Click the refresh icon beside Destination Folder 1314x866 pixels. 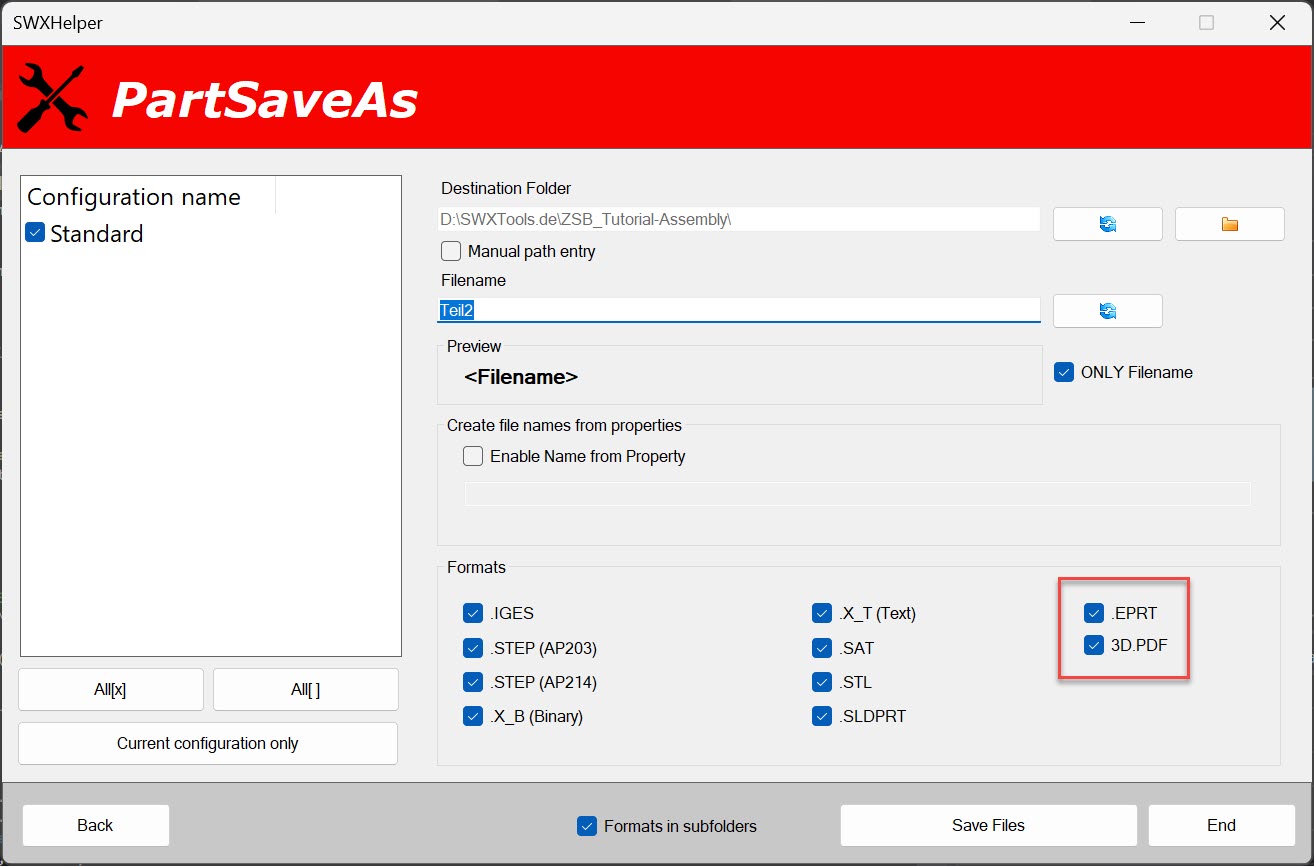(x=1107, y=223)
